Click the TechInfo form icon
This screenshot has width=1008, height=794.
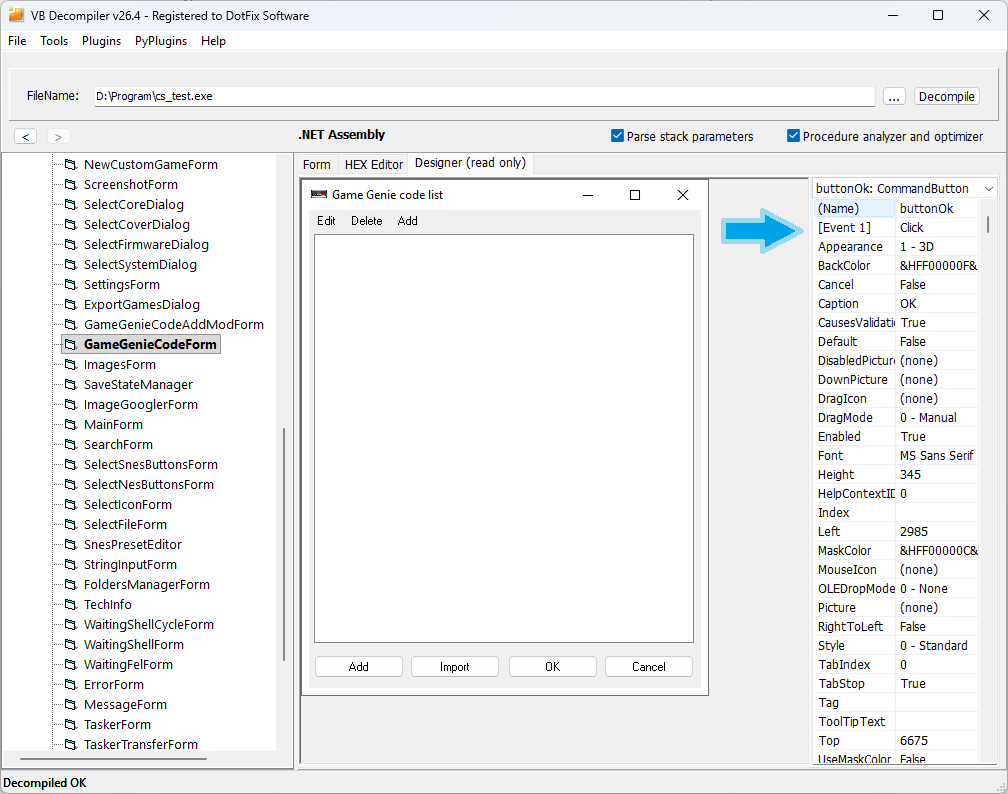click(x=71, y=604)
